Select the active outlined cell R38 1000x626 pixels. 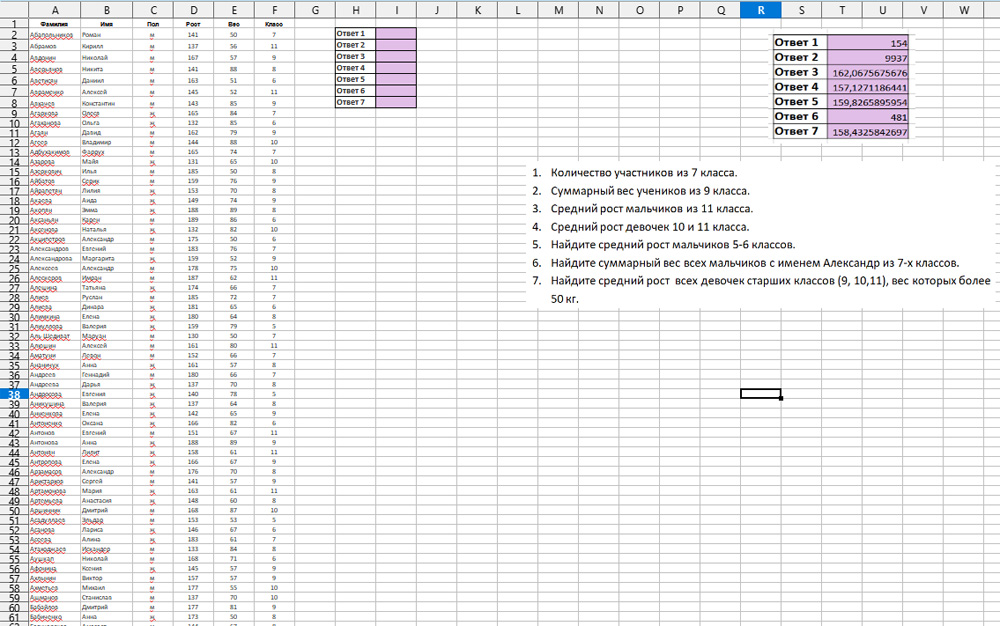coord(761,393)
